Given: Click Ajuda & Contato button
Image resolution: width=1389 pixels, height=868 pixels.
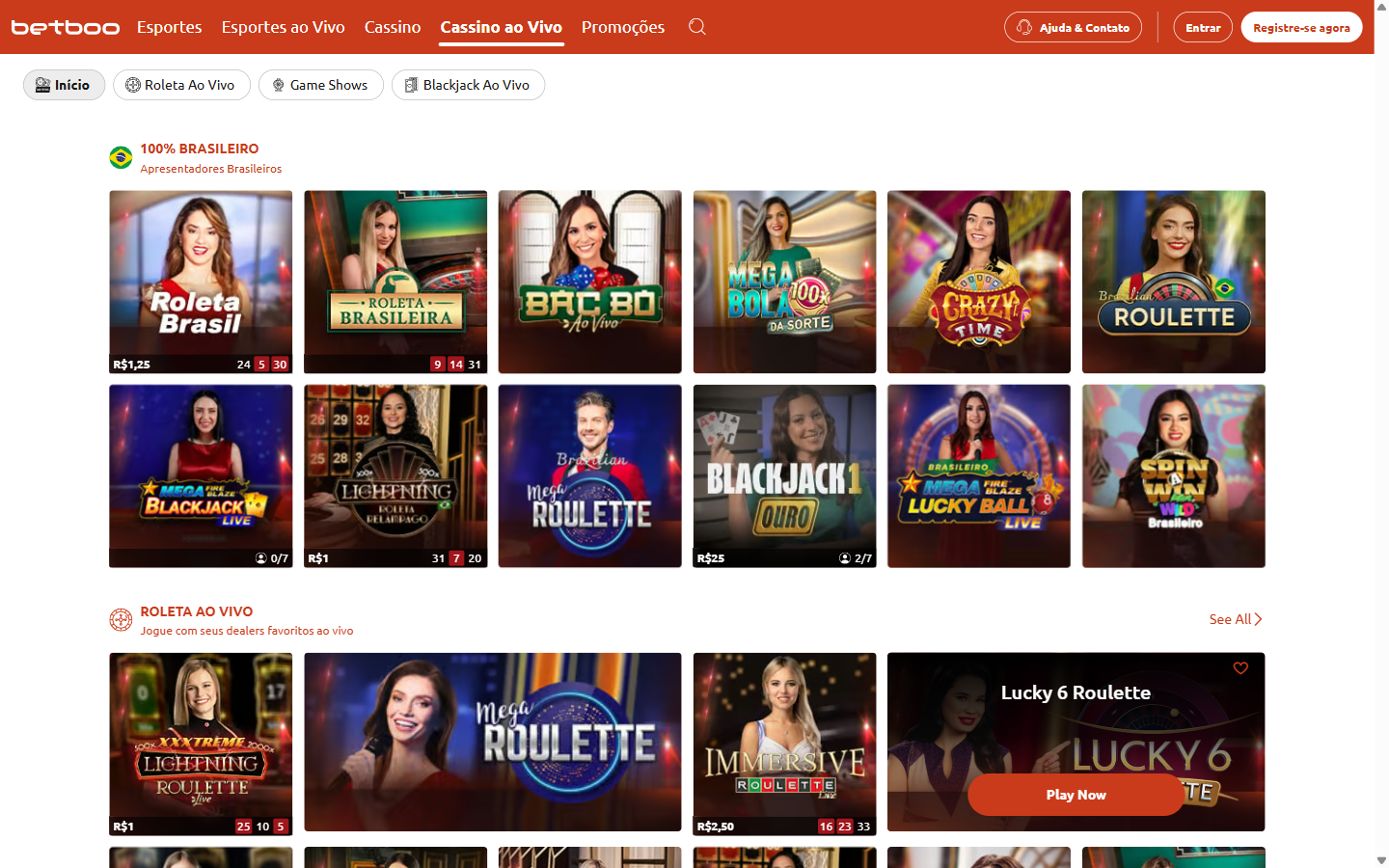Looking at the screenshot, I should point(1073,27).
